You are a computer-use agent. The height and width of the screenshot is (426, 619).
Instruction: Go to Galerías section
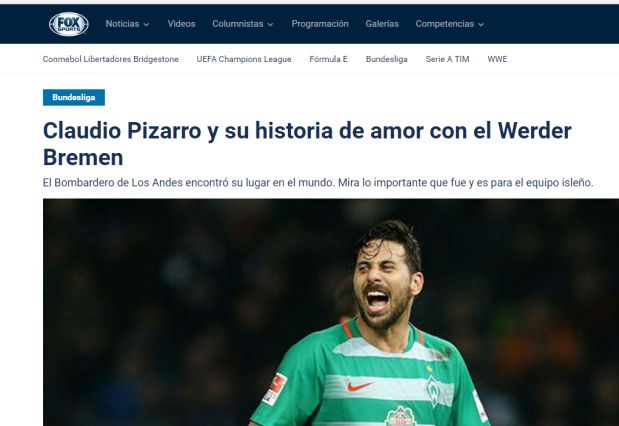pyautogui.click(x=382, y=24)
